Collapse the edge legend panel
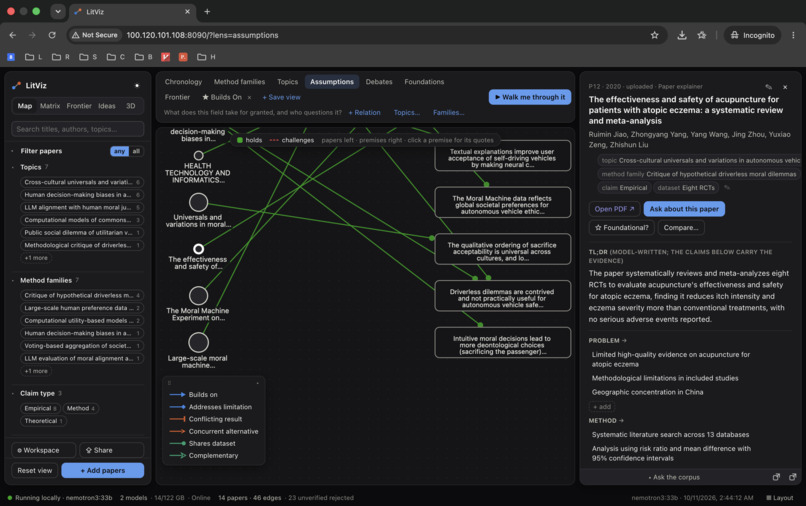Image resolution: width=806 pixels, height=506 pixels. pyautogui.click(x=258, y=383)
